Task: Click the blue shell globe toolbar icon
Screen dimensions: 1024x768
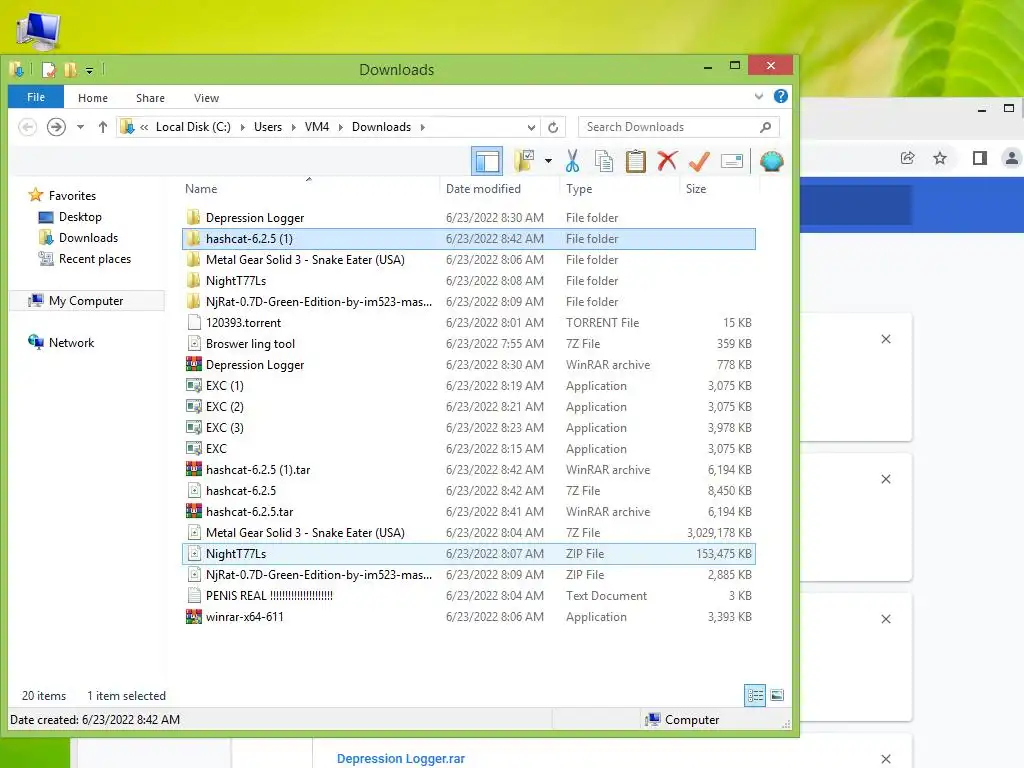Action: click(x=771, y=161)
